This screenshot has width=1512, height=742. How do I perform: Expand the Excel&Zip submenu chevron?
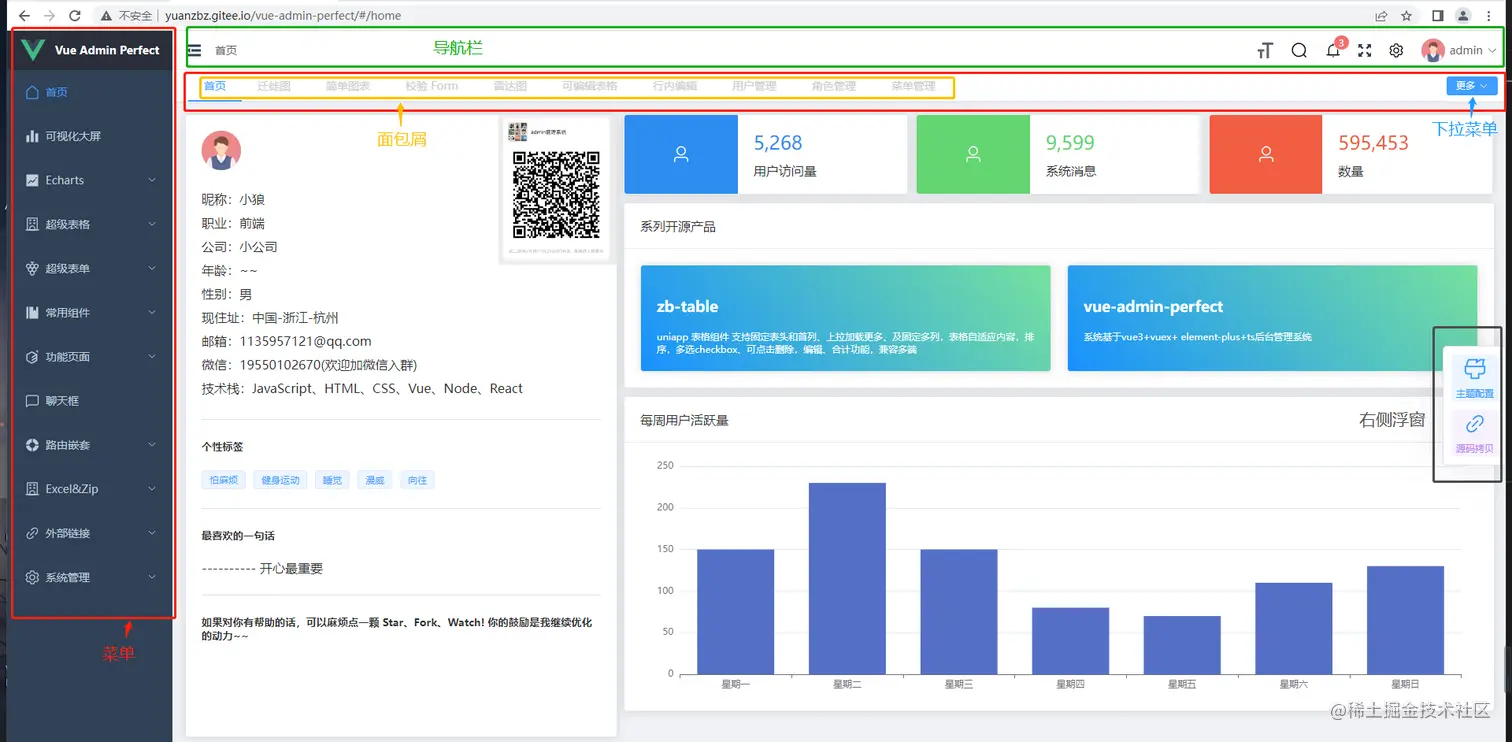[x=152, y=489]
